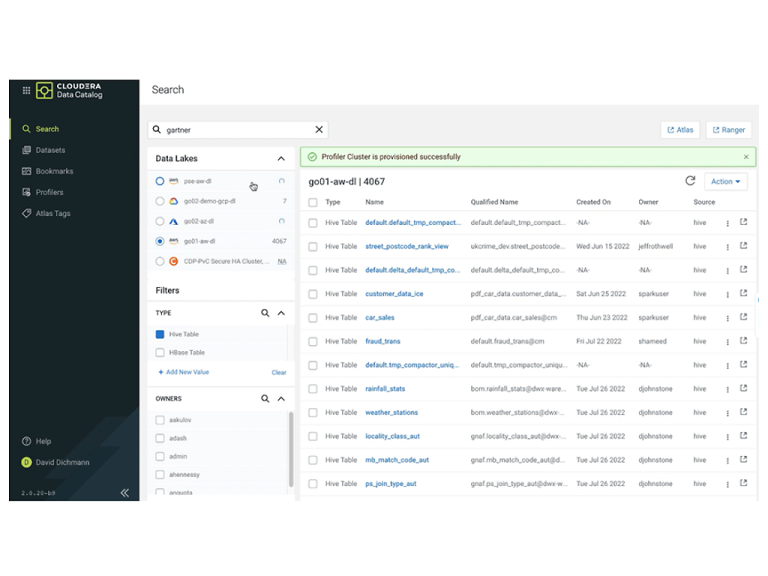Open row menu for ps_join_type_aut
The height and width of the screenshot is (576, 768).
(727, 484)
